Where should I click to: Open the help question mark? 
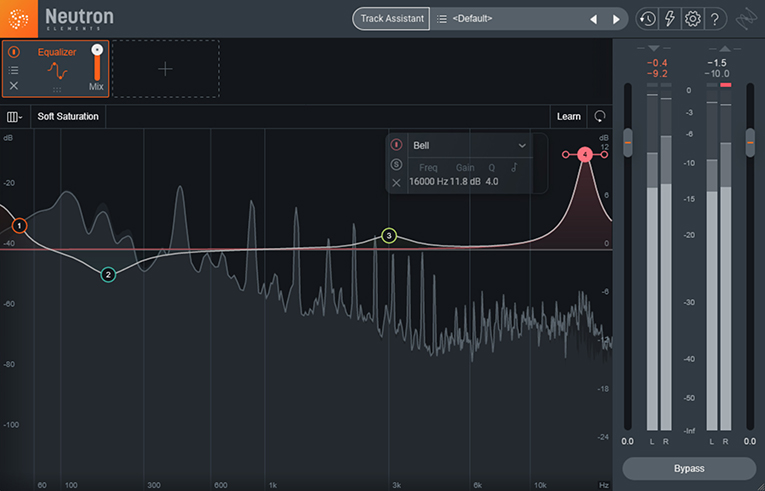point(715,19)
